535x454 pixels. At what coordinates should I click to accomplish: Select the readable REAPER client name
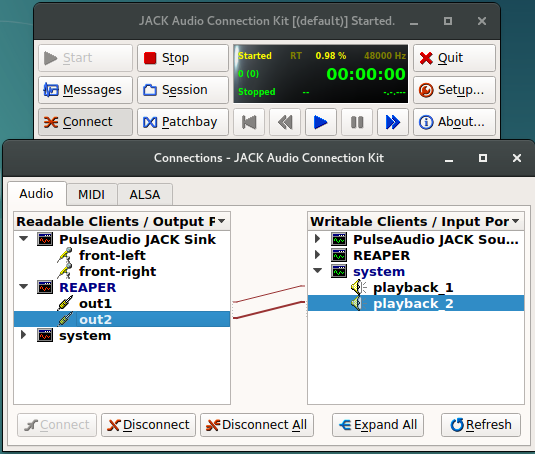pyautogui.click(x=88, y=288)
